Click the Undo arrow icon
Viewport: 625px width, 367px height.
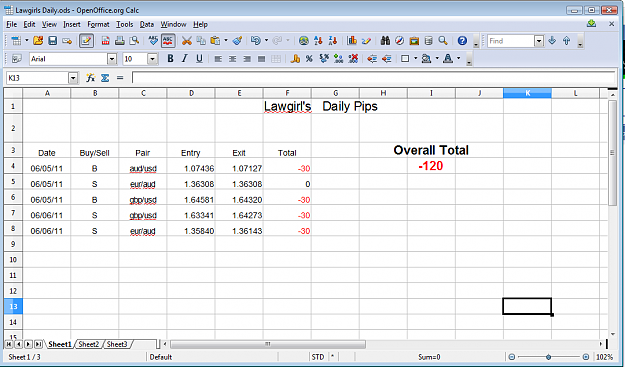tap(256, 41)
